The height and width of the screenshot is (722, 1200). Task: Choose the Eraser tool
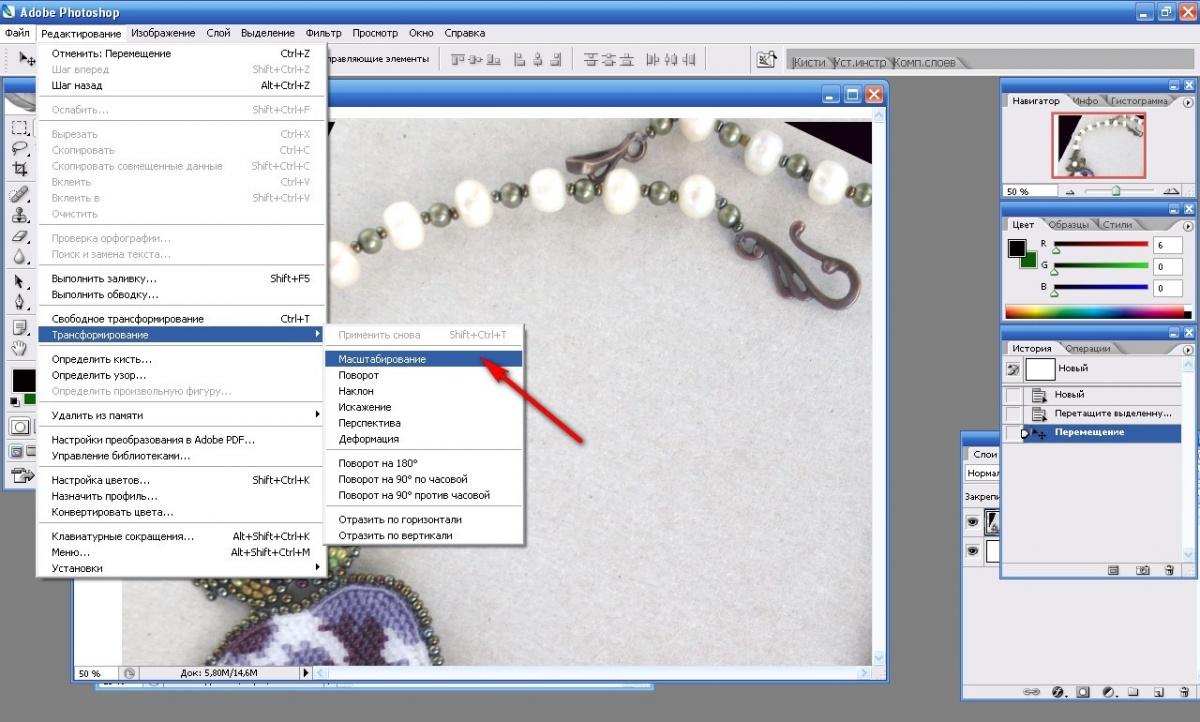tap(19, 236)
